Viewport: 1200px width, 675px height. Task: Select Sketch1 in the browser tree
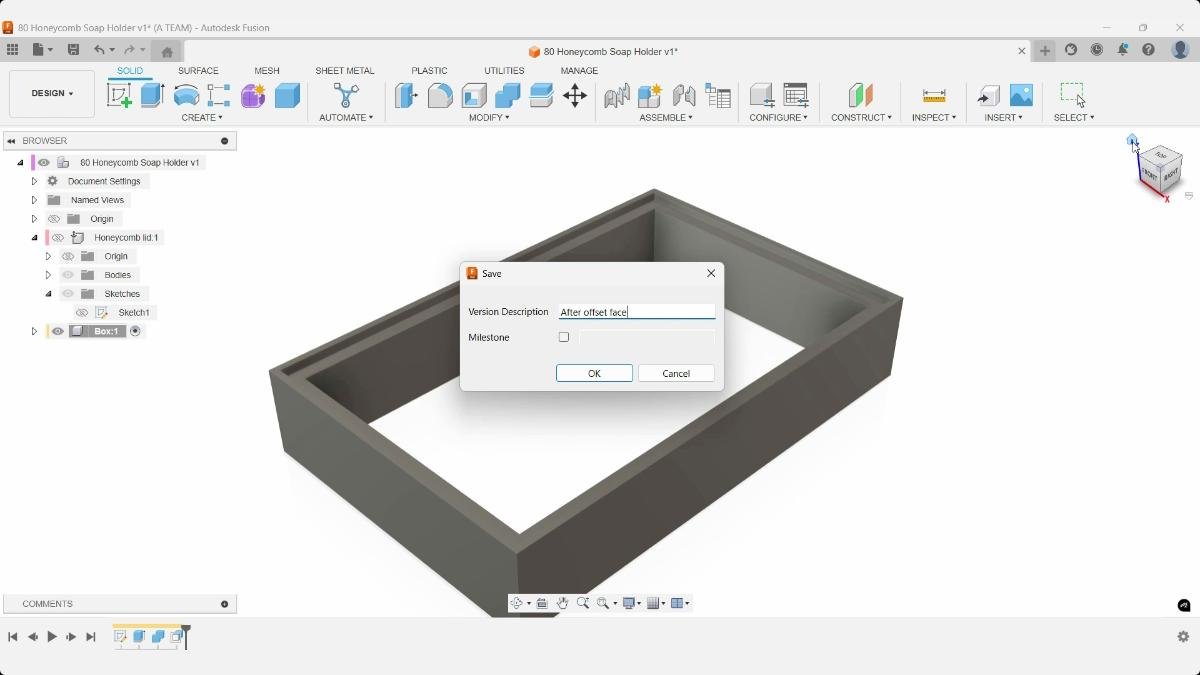coord(134,313)
